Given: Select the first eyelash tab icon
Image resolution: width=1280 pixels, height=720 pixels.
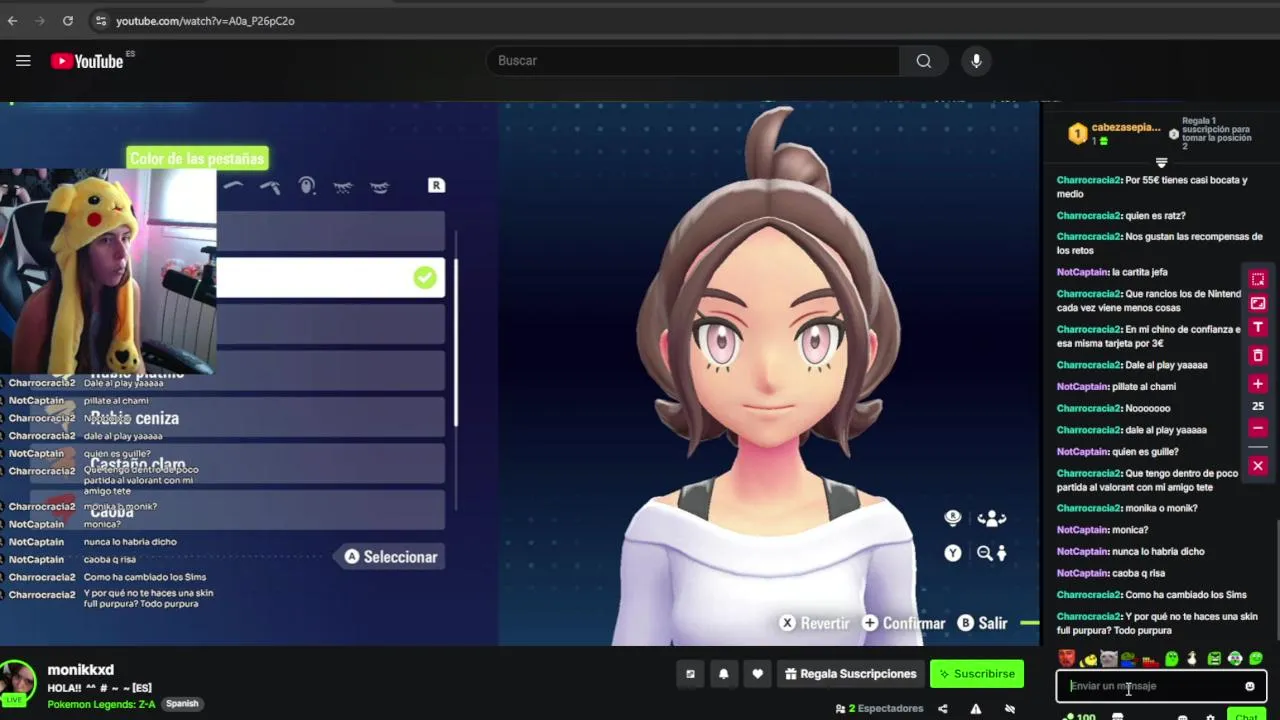Looking at the screenshot, I should (x=343, y=186).
